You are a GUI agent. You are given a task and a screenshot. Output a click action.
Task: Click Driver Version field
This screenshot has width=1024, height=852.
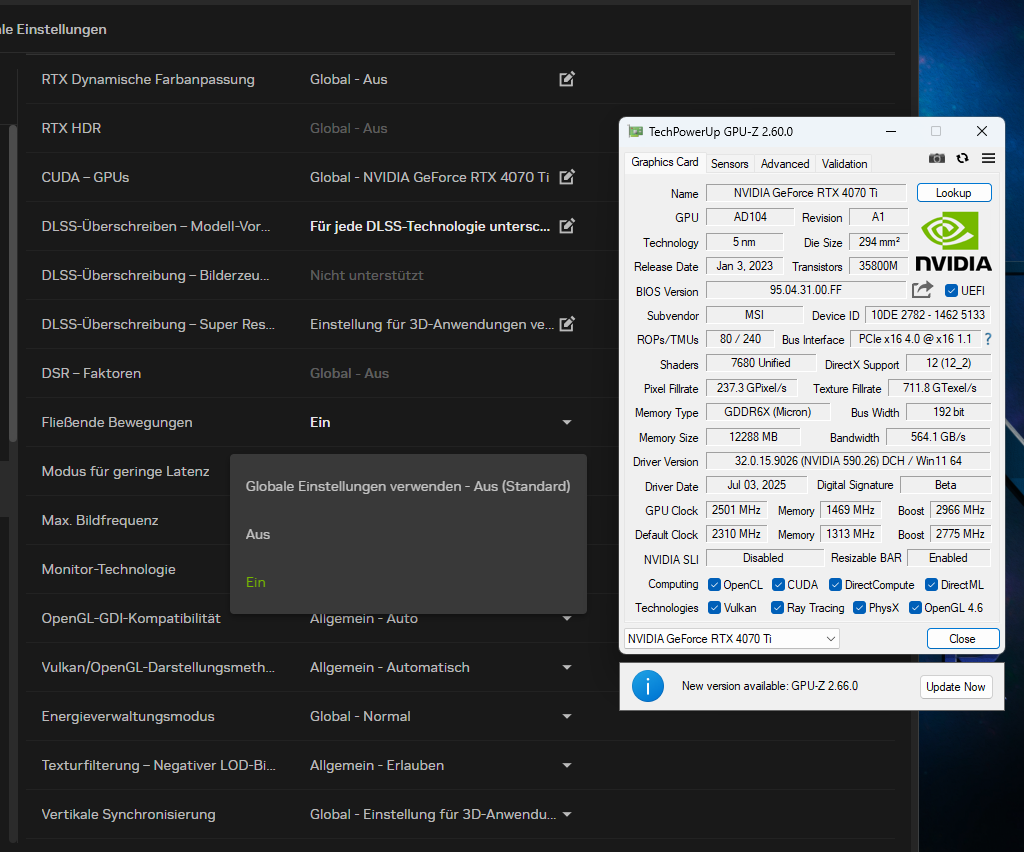(x=848, y=461)
